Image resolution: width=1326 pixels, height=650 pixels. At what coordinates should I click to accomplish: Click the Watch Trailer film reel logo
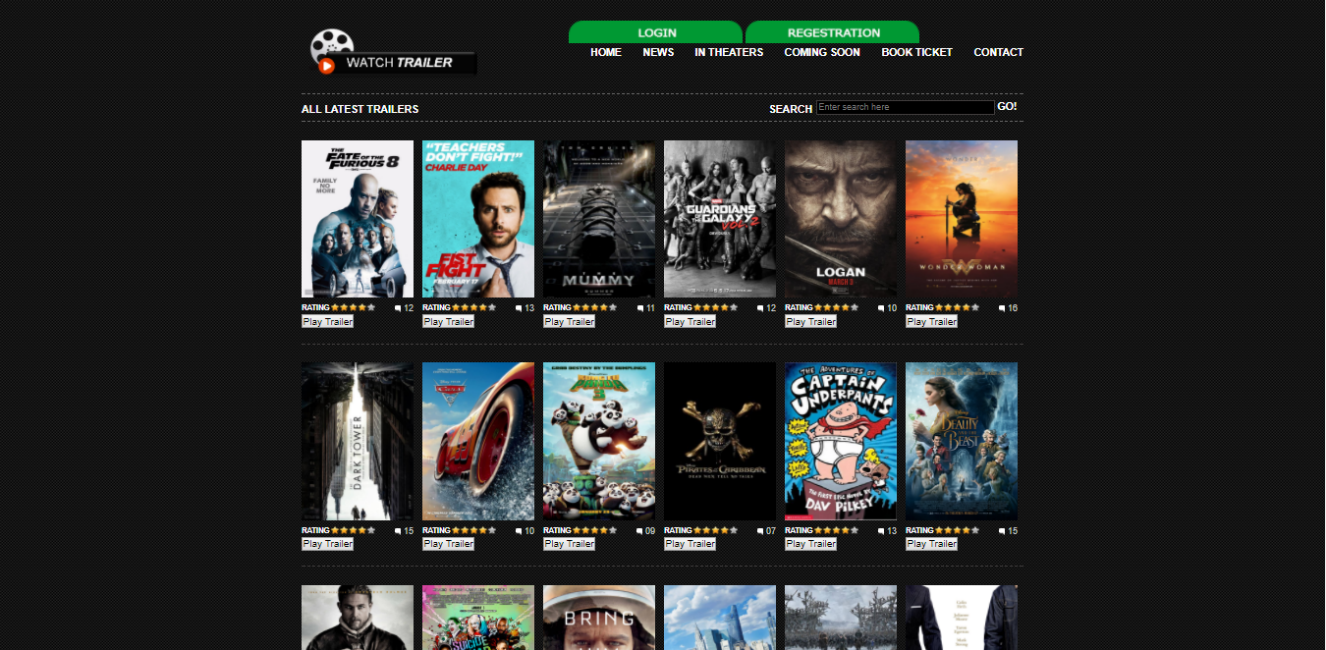[x=392, y=52]
